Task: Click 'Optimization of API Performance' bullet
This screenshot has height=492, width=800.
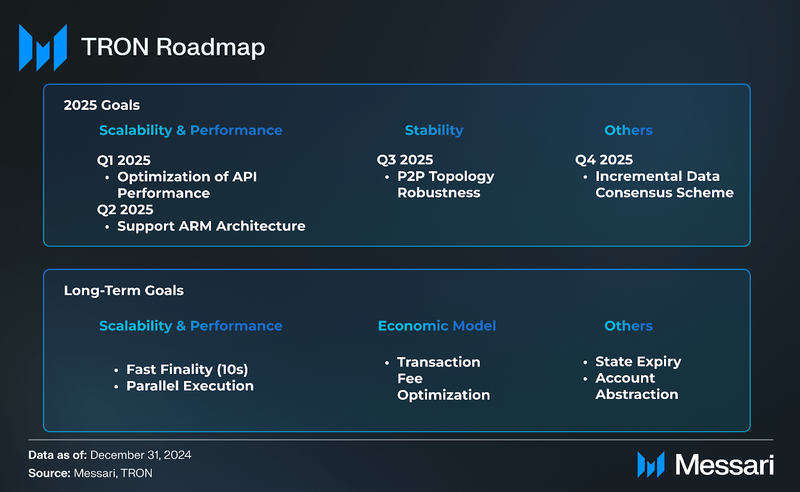Action: [x=187, y=185]
